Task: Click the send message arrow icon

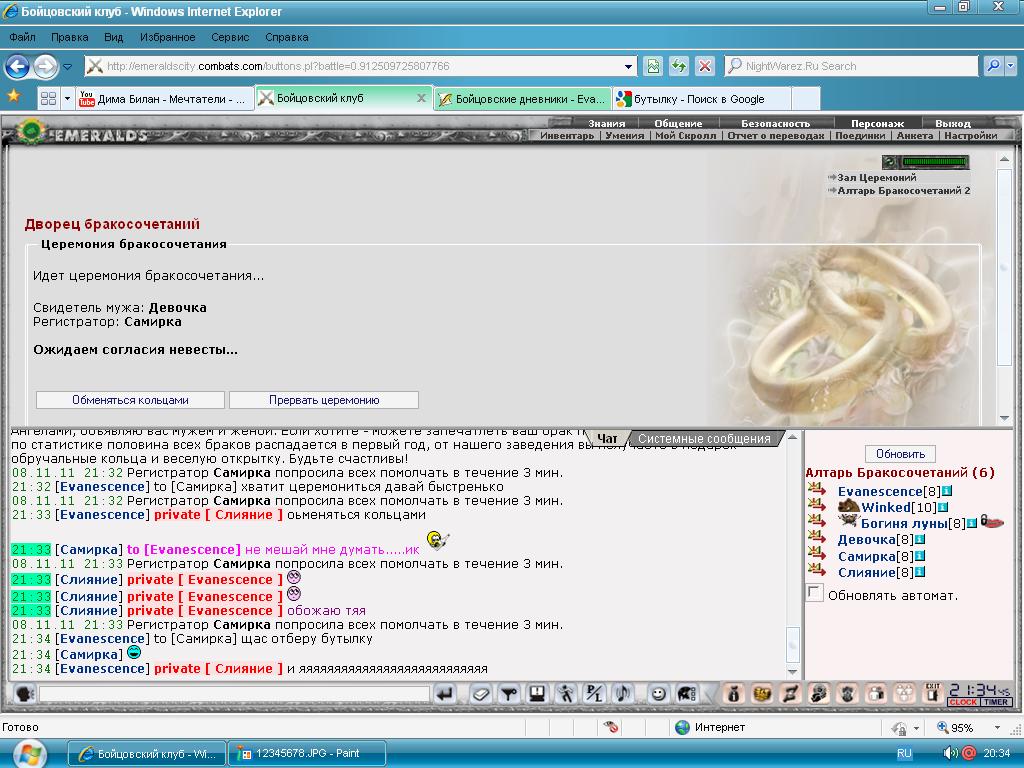Action: tap(445, 694)
